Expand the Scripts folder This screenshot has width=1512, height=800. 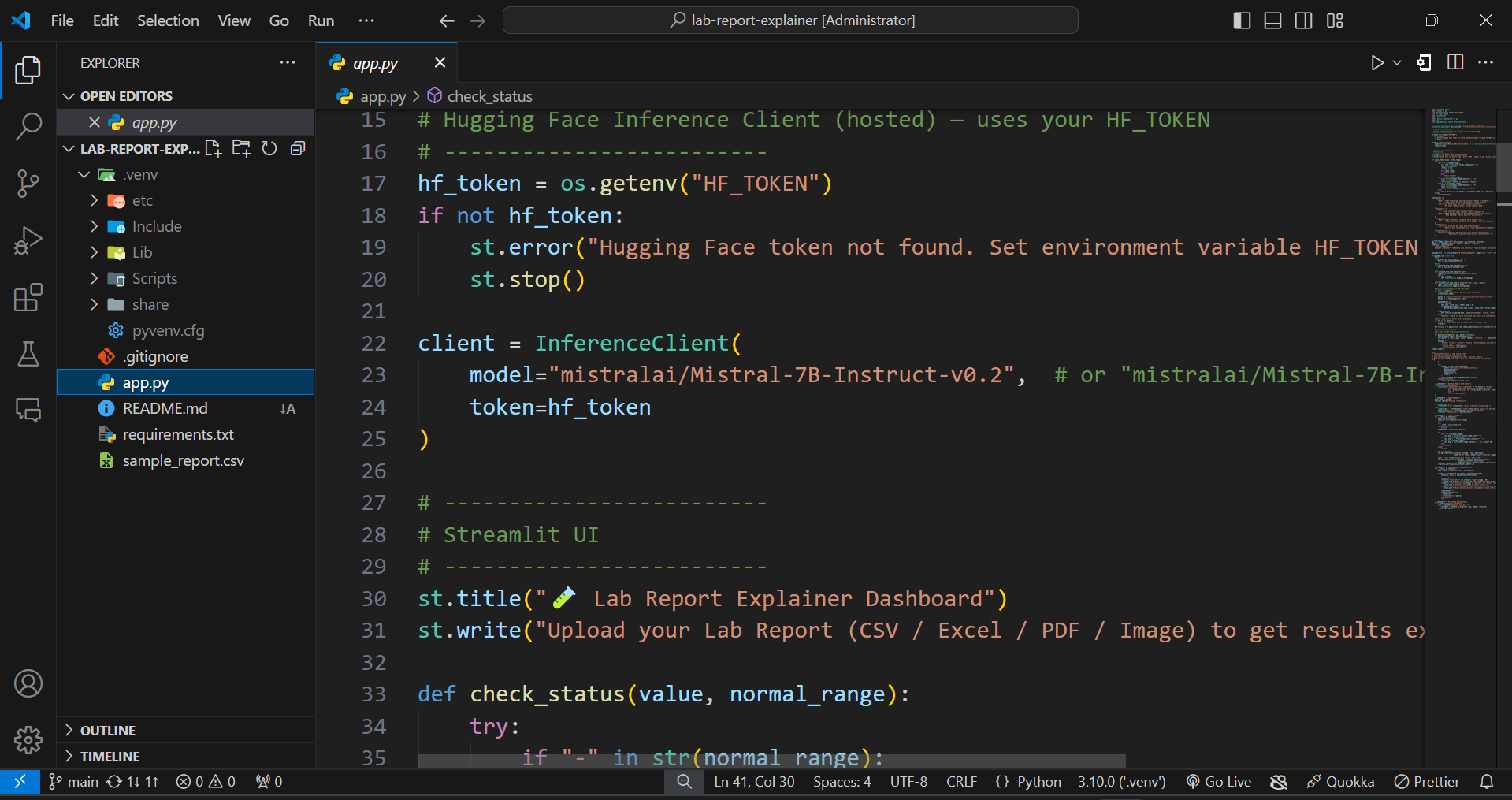pyautogui.click(x=154, y=278)
